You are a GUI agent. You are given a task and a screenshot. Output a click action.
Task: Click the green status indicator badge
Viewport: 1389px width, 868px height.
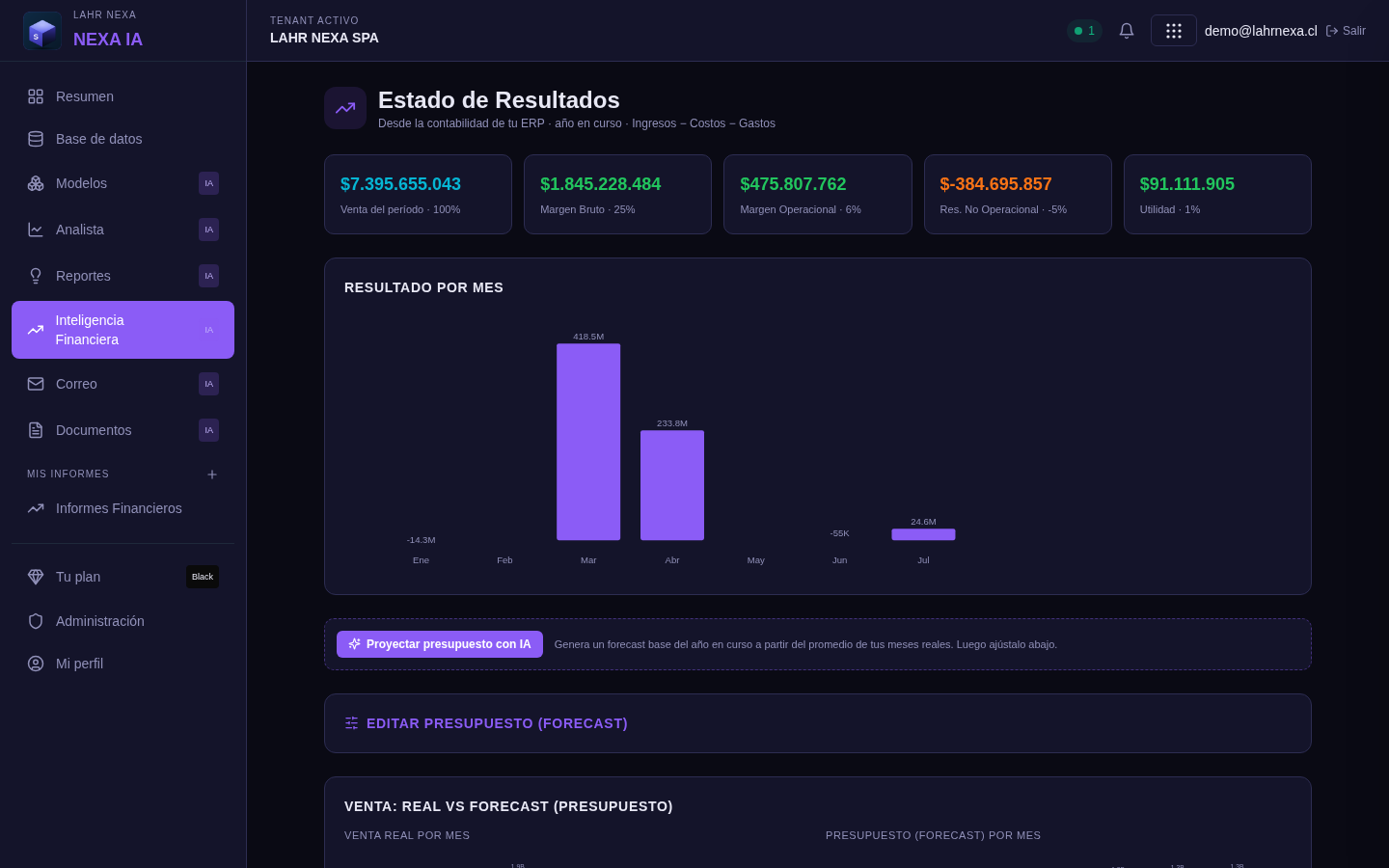[x=1084, y=31]
